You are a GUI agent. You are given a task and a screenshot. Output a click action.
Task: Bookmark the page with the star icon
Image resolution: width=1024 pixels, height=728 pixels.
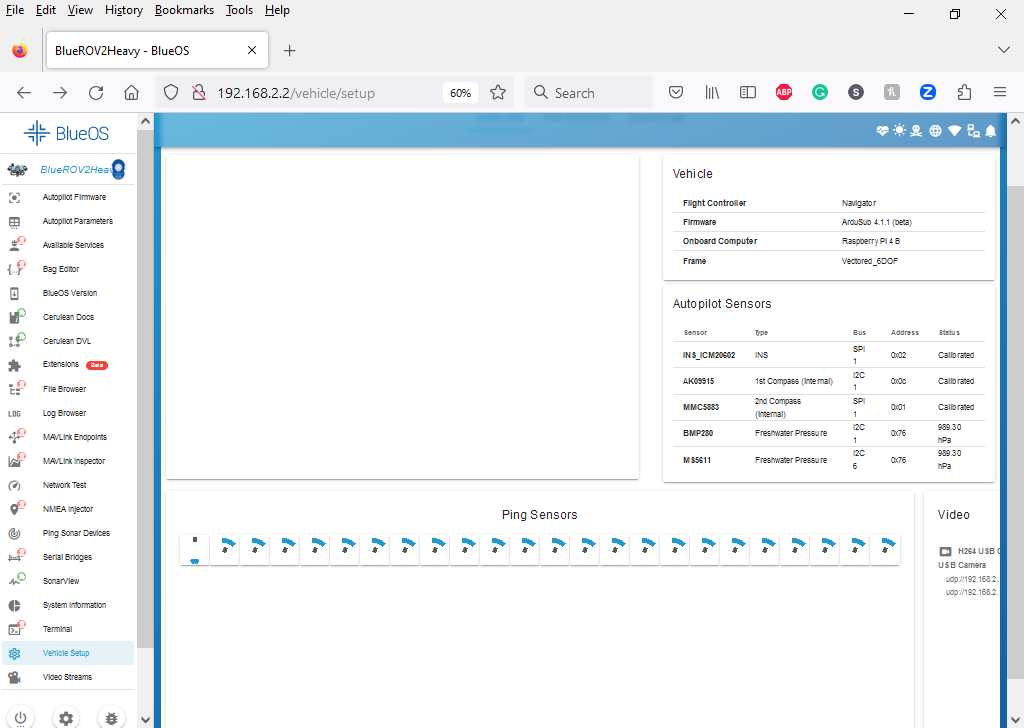click(498, 91)
